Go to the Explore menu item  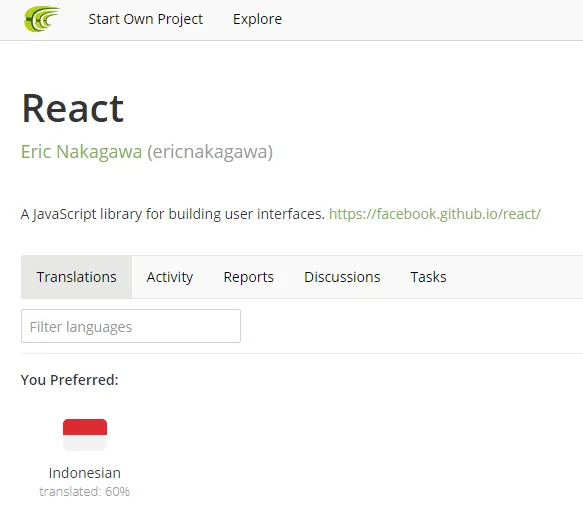(x=257, y=19)
